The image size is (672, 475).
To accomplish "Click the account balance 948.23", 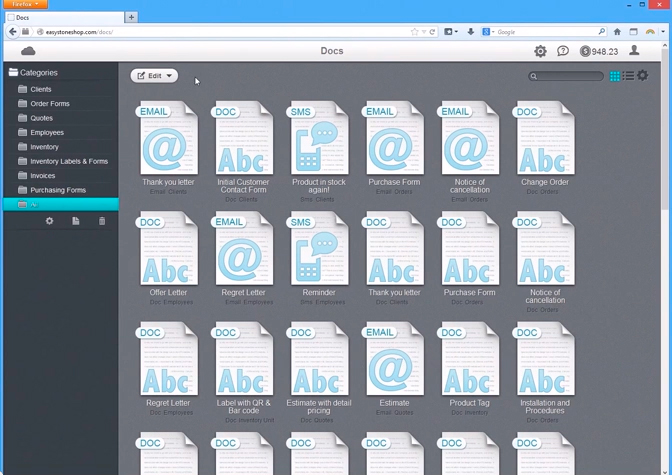I will tap(599, 51).
